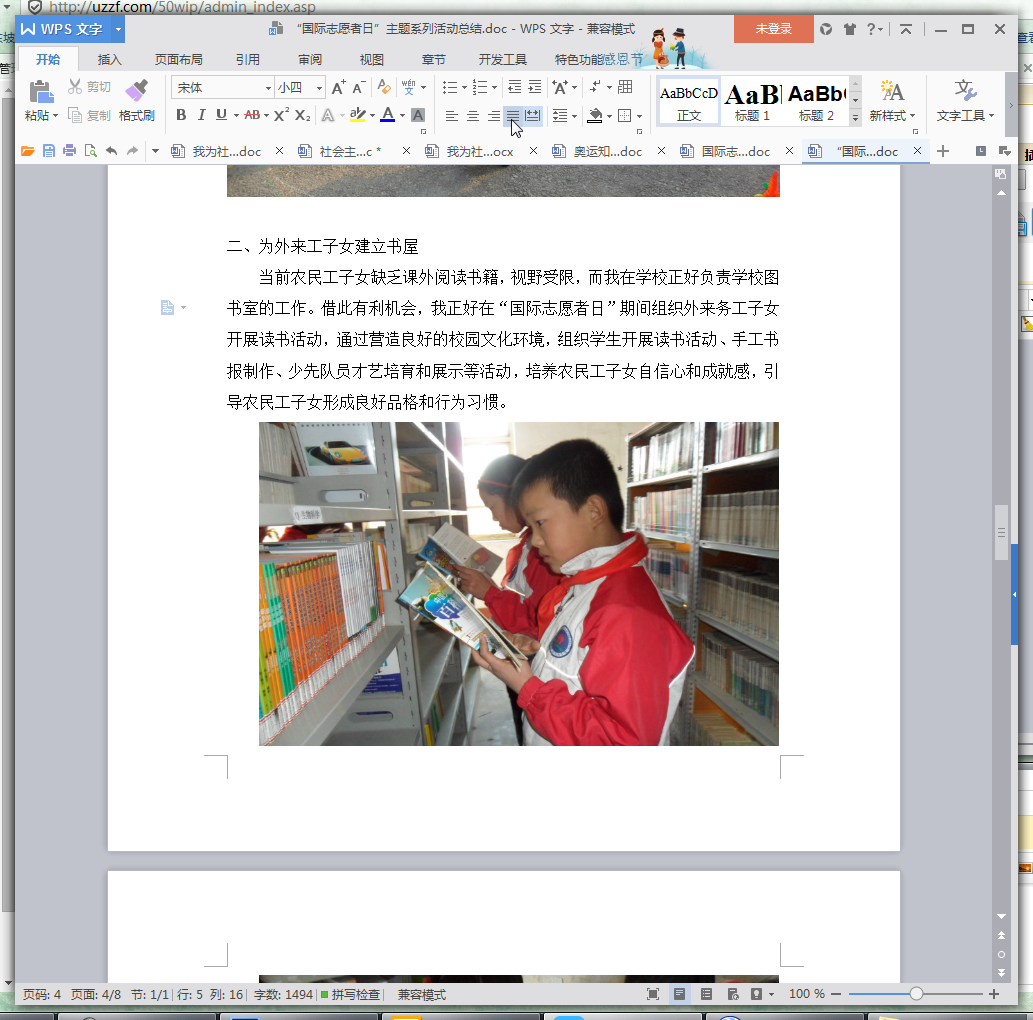Click the text tools (文字工具) icon
This screenshot has height=1020, width=1033.
point(965,91)
